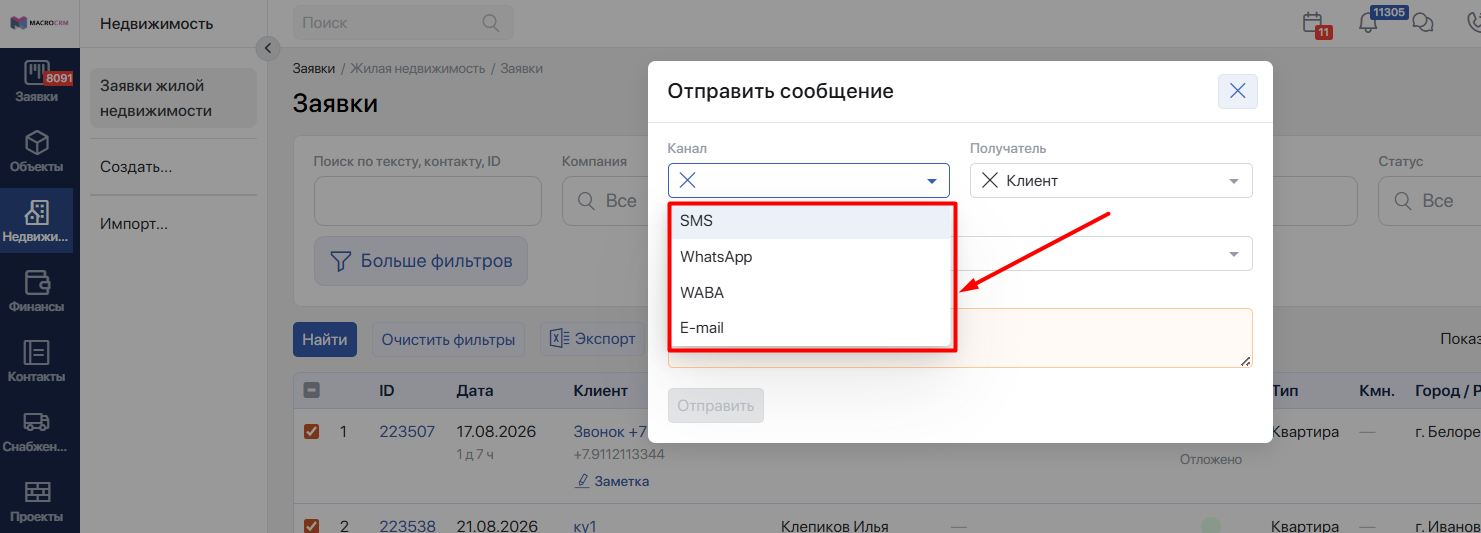Open request ID 223507 link
Viewport: 1481px width, 533px height.
407,432
